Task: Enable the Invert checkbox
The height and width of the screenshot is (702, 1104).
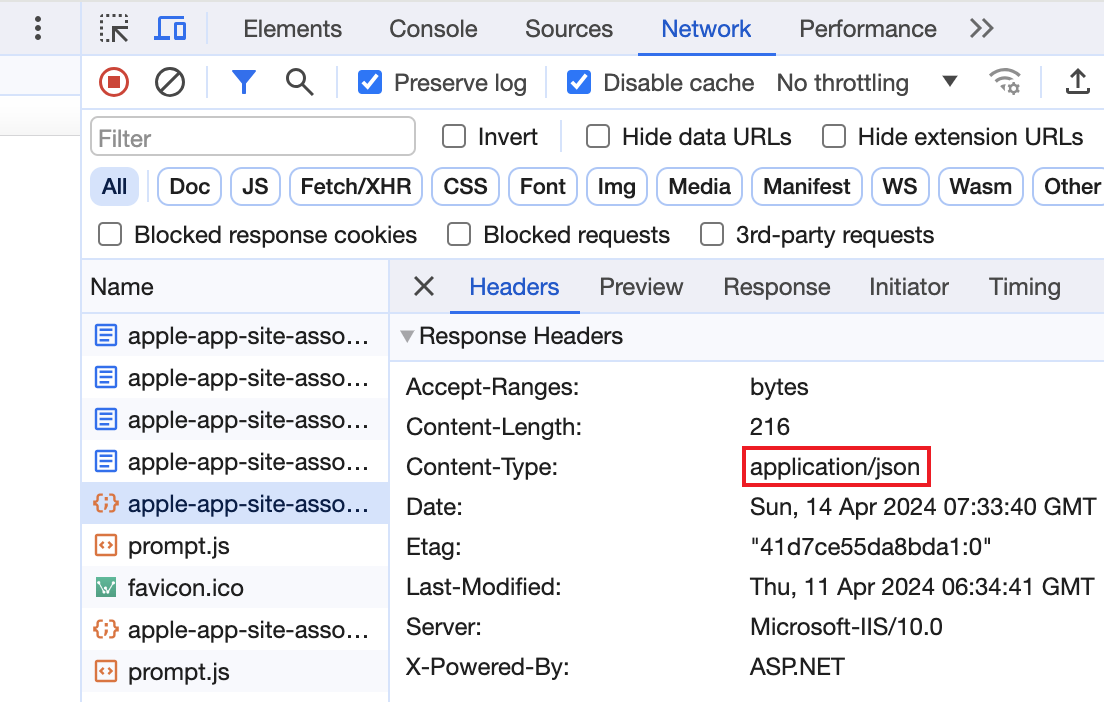Action: (x=454, y=136)
